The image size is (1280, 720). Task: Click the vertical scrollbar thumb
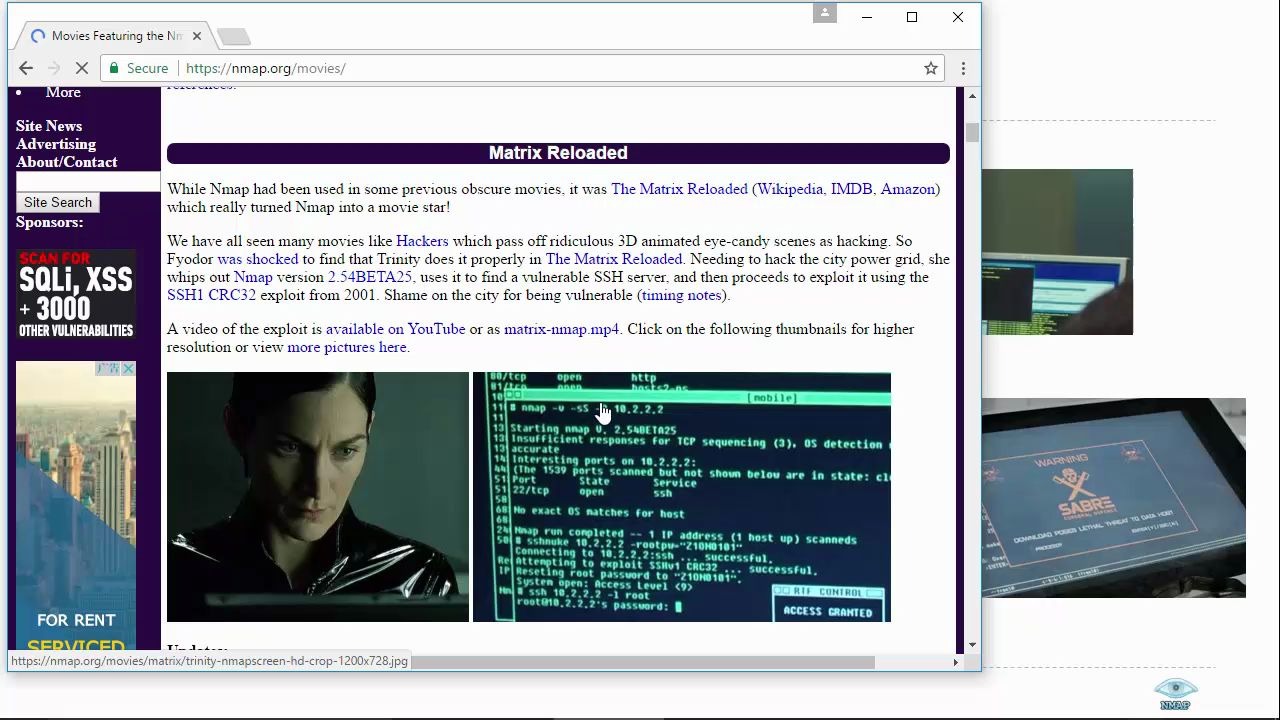972,132
